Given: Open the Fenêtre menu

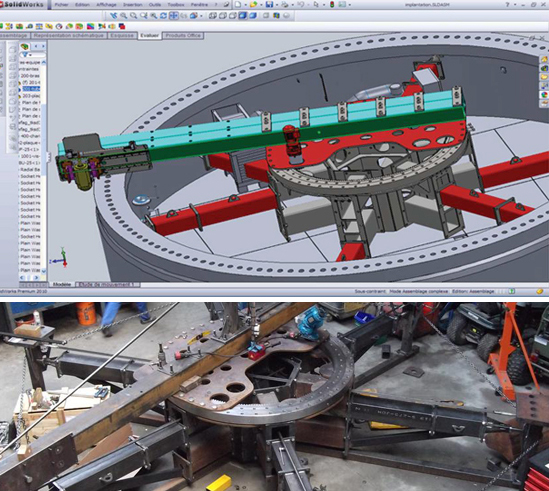Looking at the screenshot, I should tap(199, 5).
